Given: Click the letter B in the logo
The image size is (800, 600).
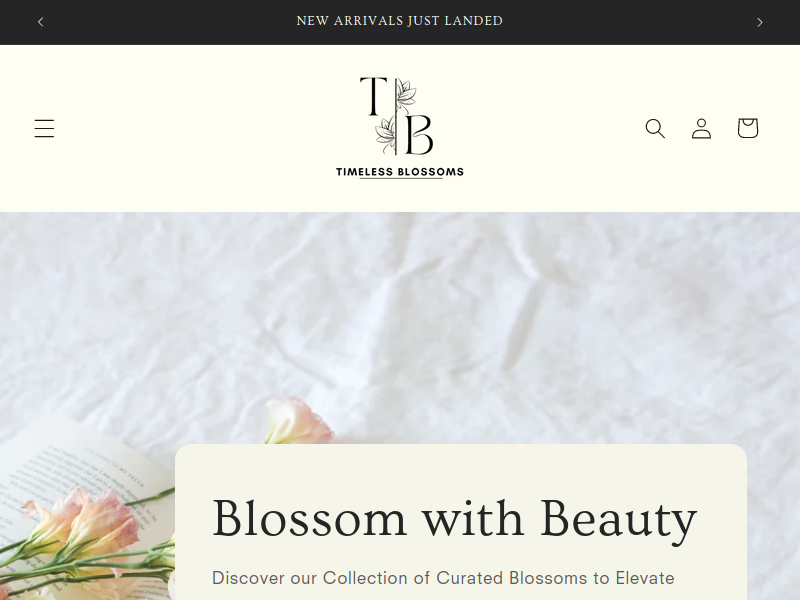Looking at the screenshot, I should [419, 134].
